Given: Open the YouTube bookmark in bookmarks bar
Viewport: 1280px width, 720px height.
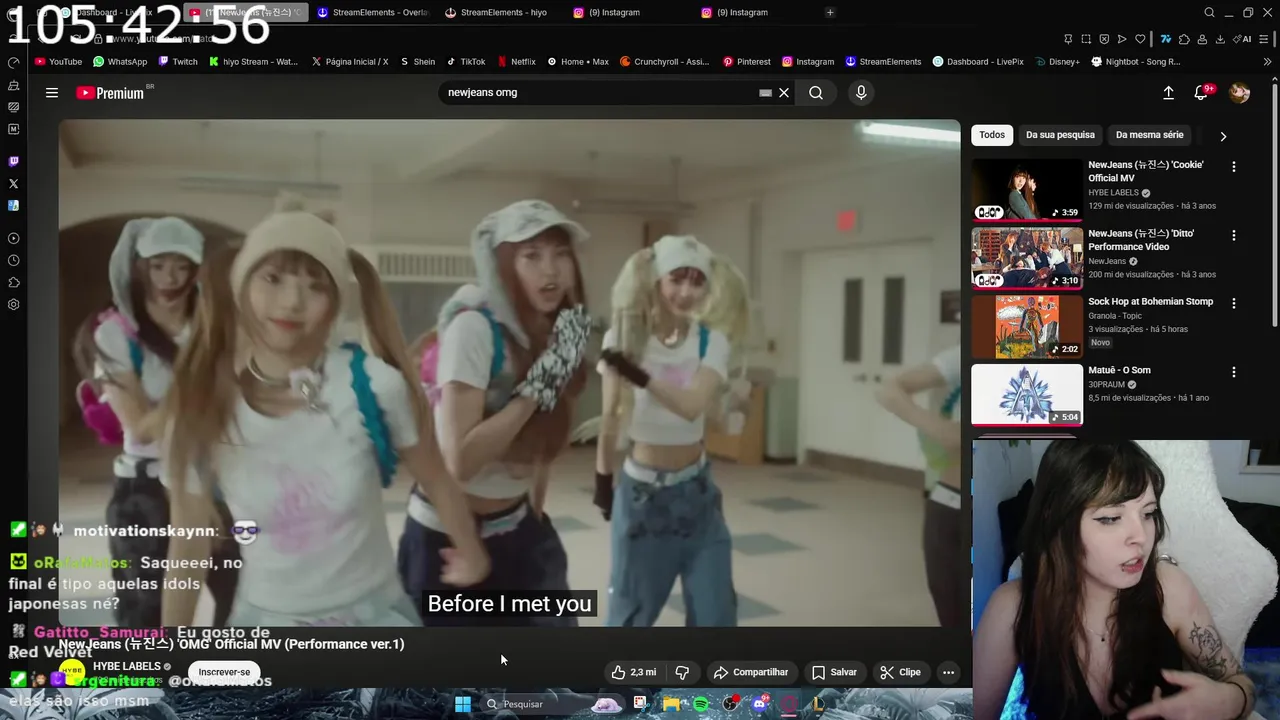Looking at the screenshot, I should coord(58,61).
